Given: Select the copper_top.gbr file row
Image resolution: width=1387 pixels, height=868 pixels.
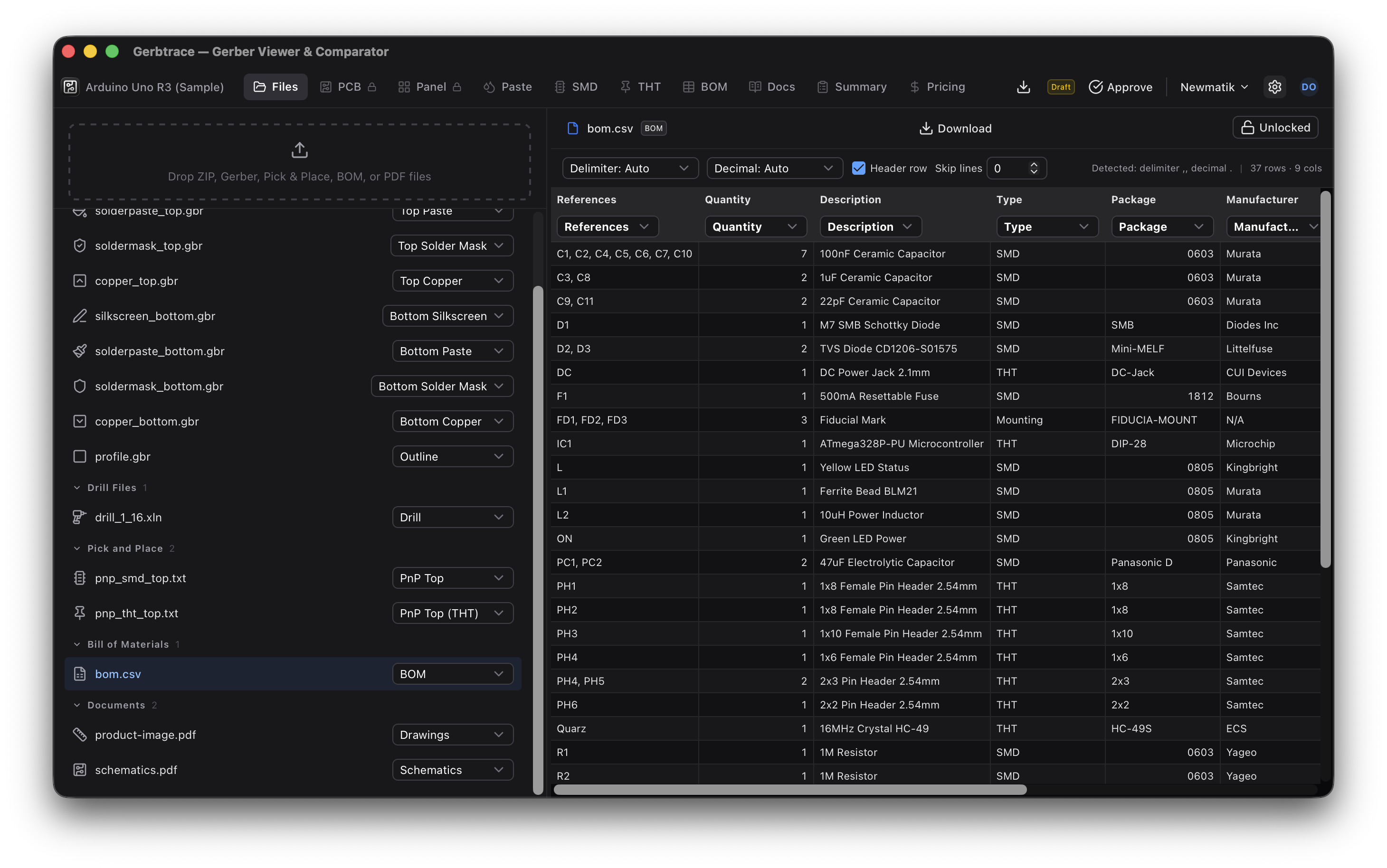Looking at the screenshot, I should click(293, 281).
